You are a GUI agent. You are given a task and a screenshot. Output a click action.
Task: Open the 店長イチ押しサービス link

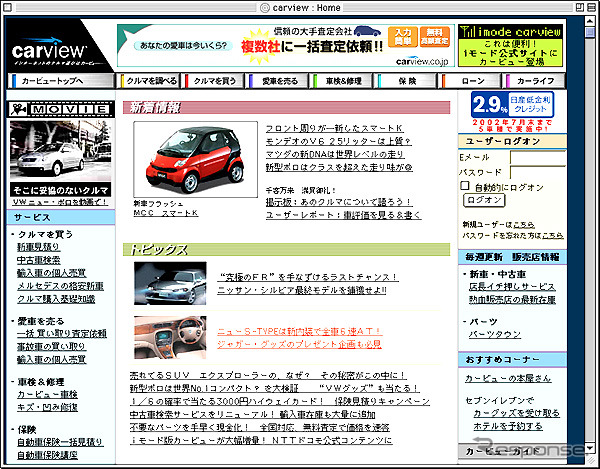(x=512, y=287)
